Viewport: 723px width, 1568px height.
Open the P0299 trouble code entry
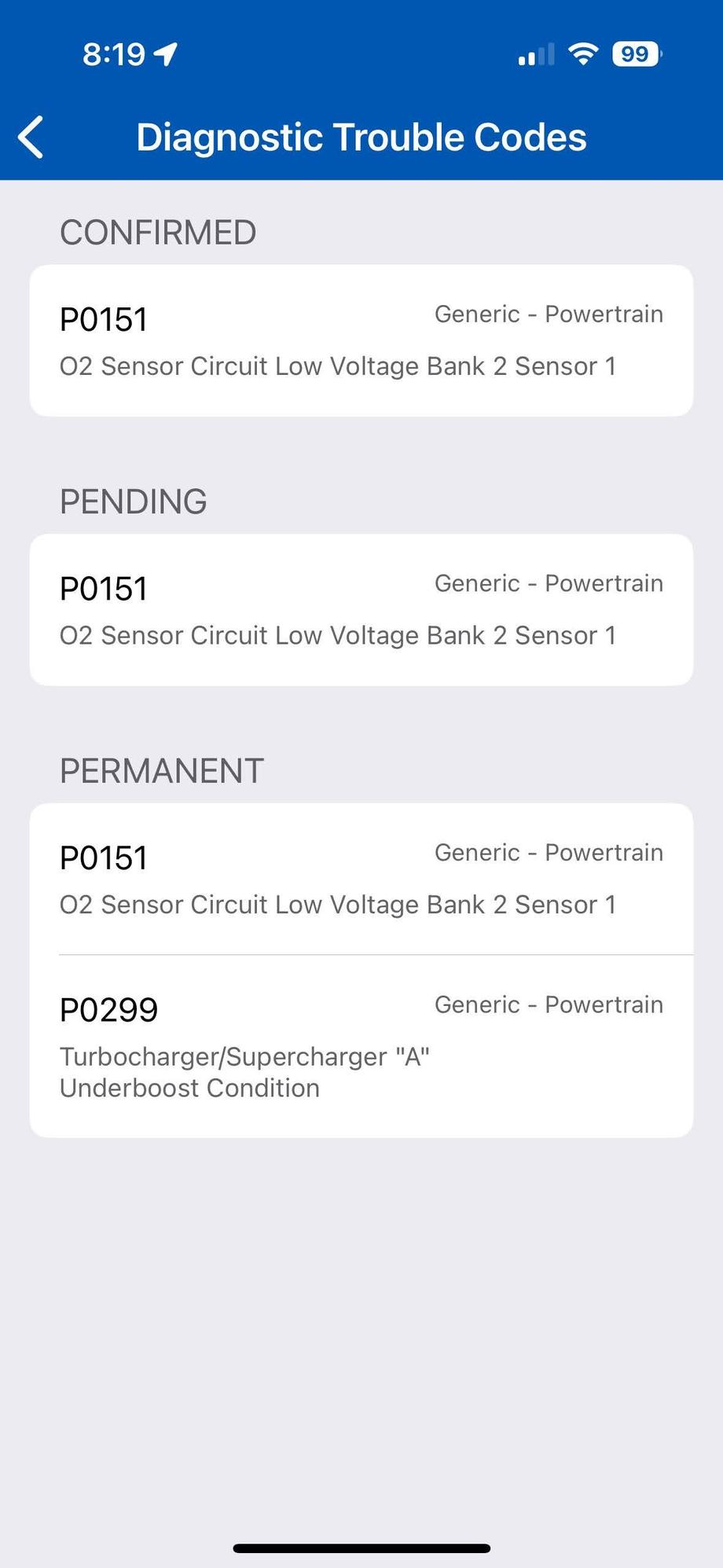109,1010
